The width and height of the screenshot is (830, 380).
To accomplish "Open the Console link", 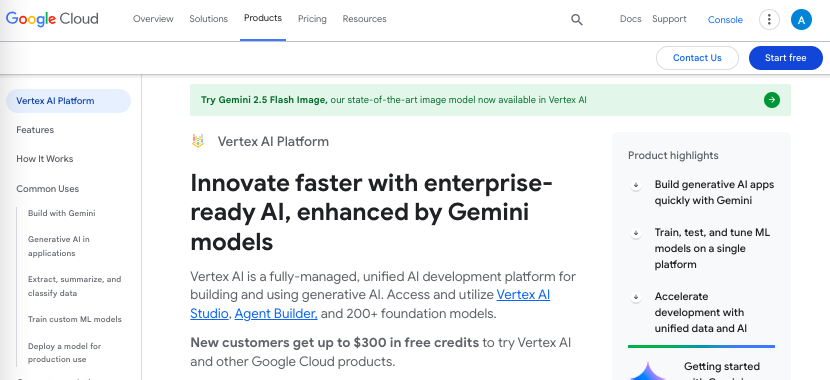I will click(725, 20).
